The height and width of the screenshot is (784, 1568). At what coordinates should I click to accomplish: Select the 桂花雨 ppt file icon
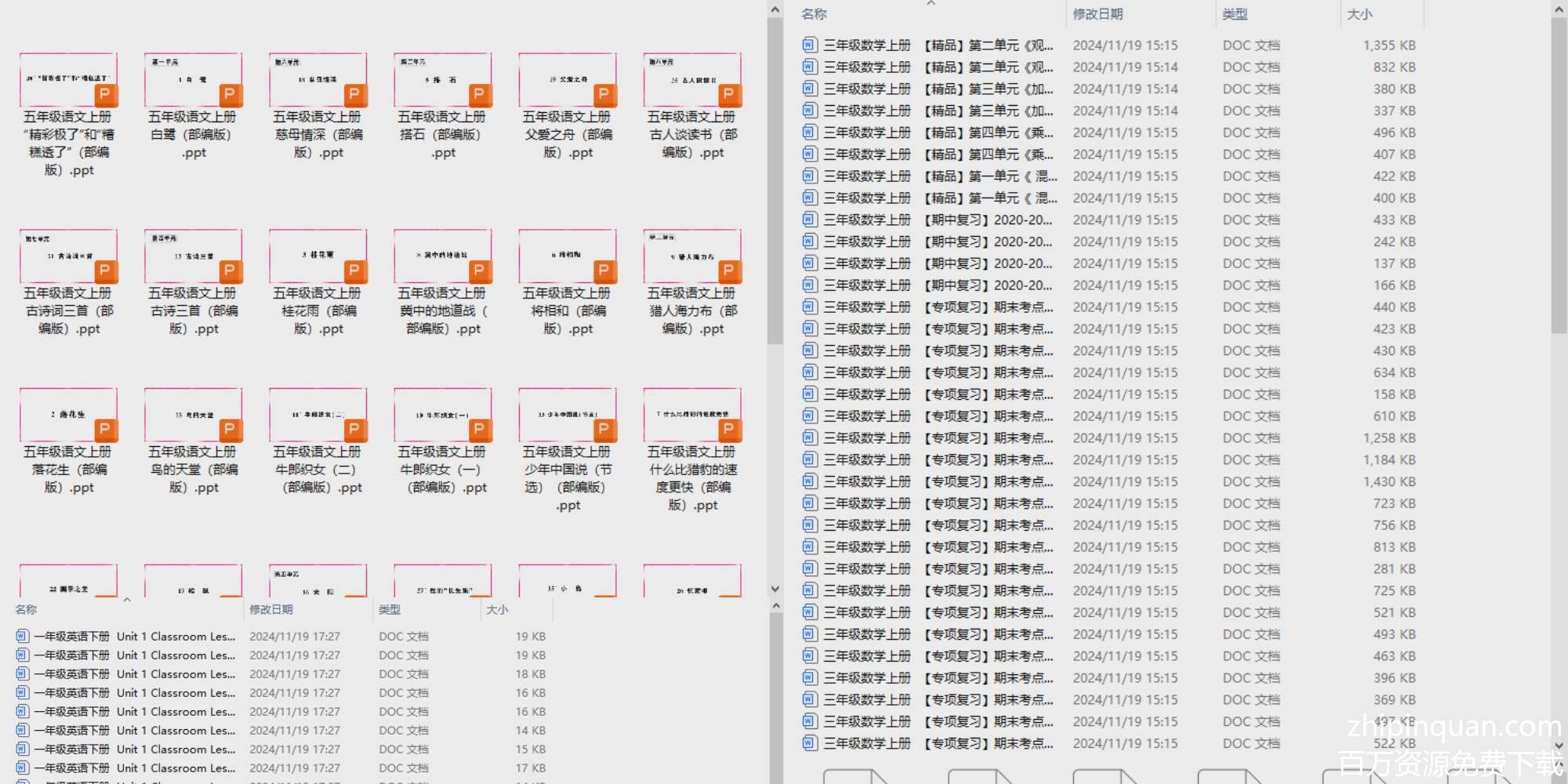[318, 256]
